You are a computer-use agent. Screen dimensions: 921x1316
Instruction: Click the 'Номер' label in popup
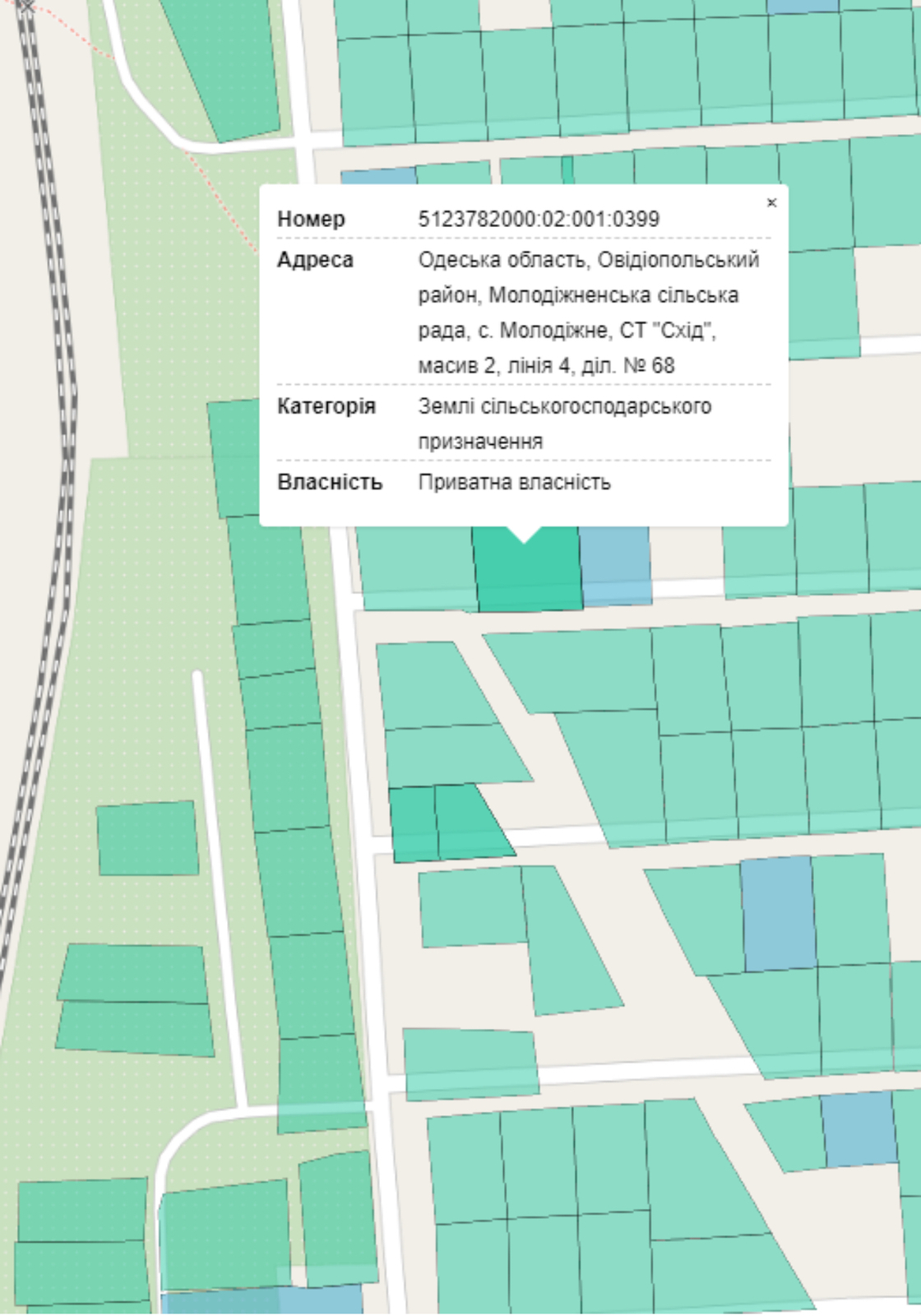[x=311, y=220]
